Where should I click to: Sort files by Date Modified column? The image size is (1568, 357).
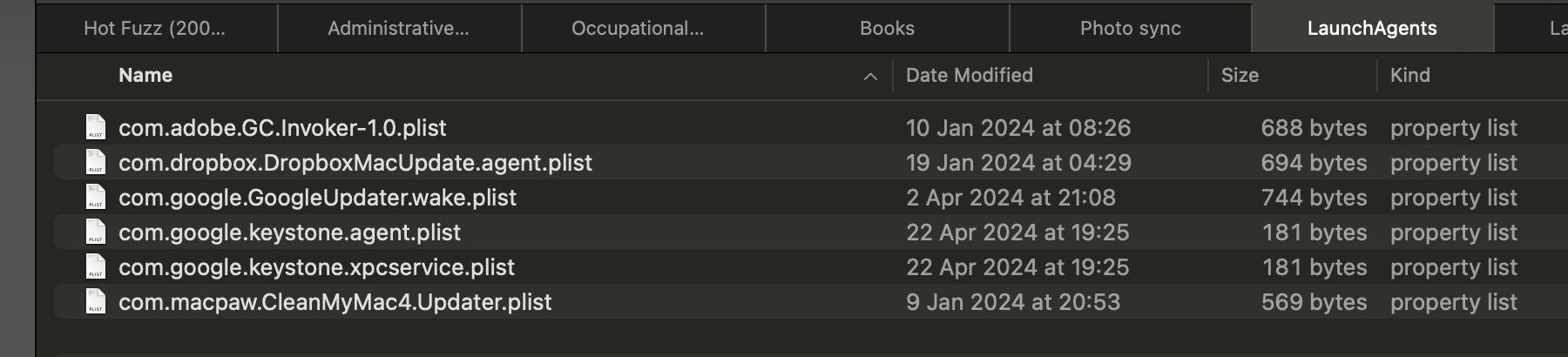click(969, 76)
